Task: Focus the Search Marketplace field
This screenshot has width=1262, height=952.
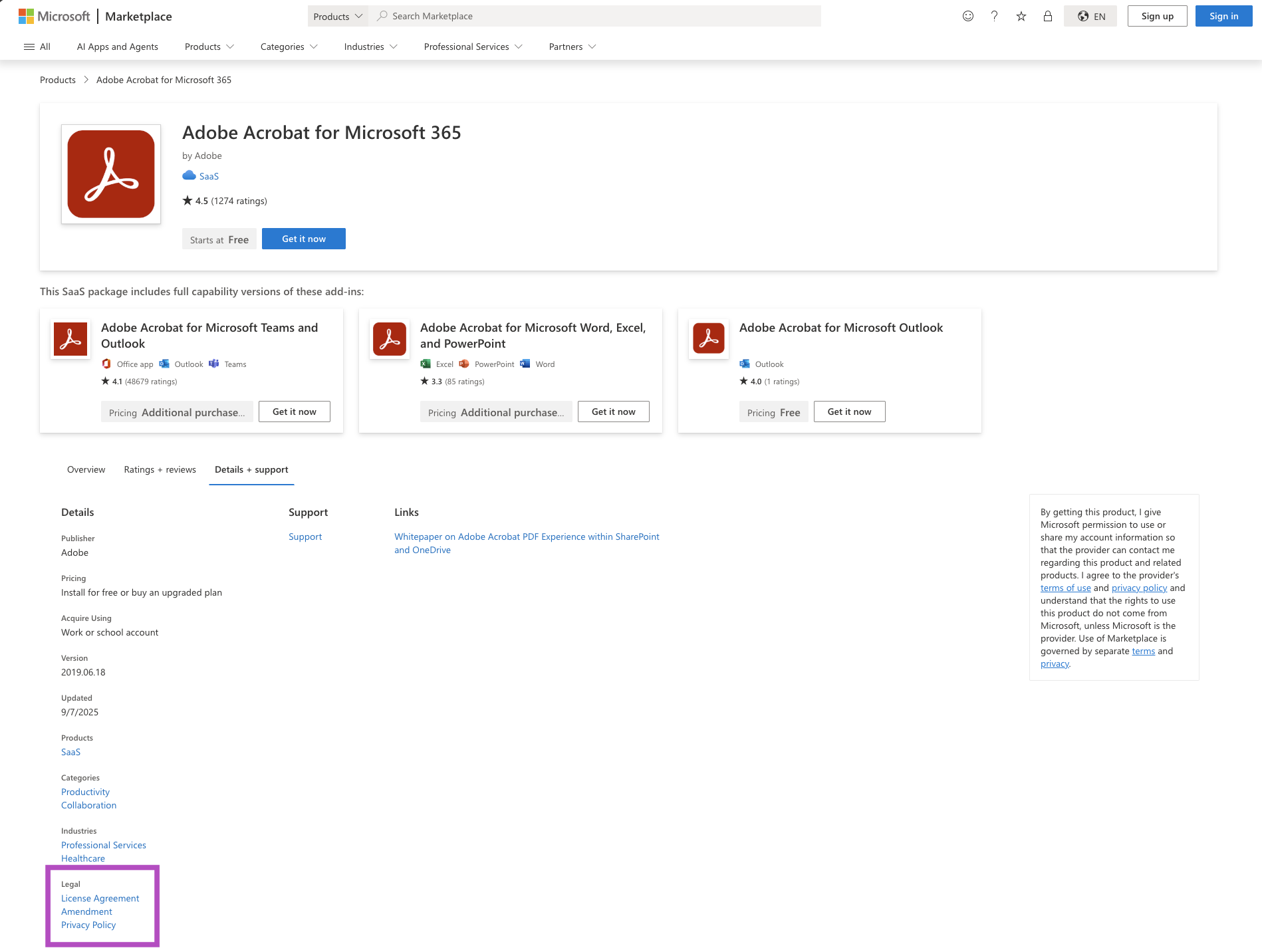Action: pos(595,16)
